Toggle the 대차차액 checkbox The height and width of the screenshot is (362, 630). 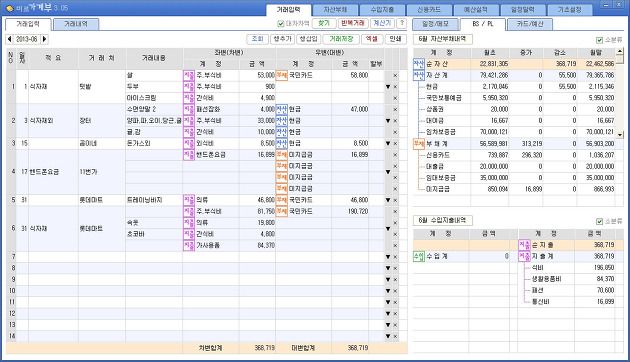point(281,24)
